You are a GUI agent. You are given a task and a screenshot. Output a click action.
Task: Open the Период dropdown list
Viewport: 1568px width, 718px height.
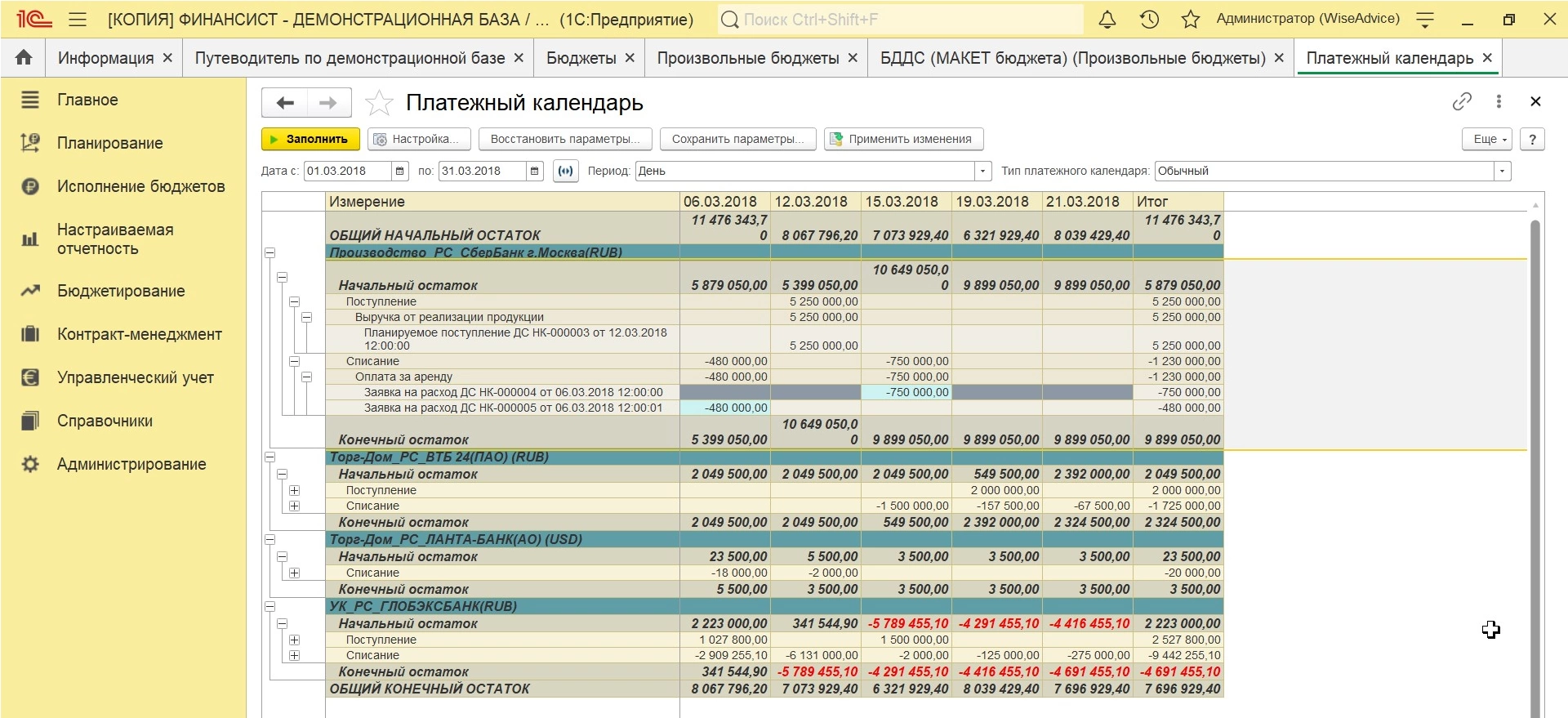tap(982, 171)
